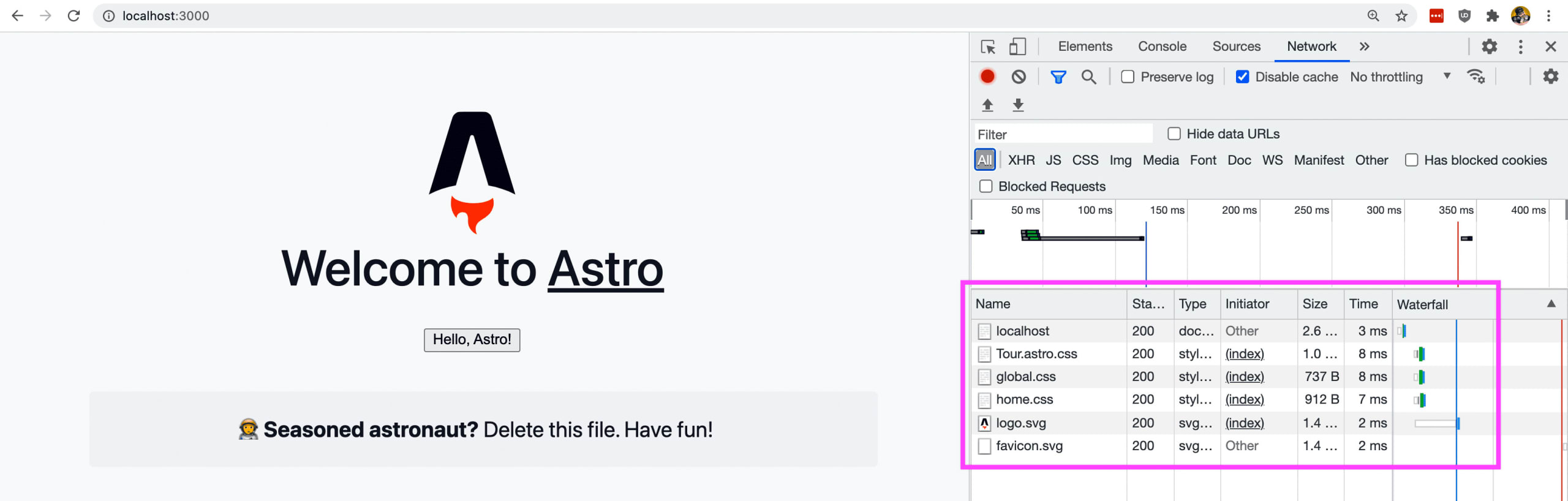
Task: Open the Astro link in heading
Action: tap(605, 269)
